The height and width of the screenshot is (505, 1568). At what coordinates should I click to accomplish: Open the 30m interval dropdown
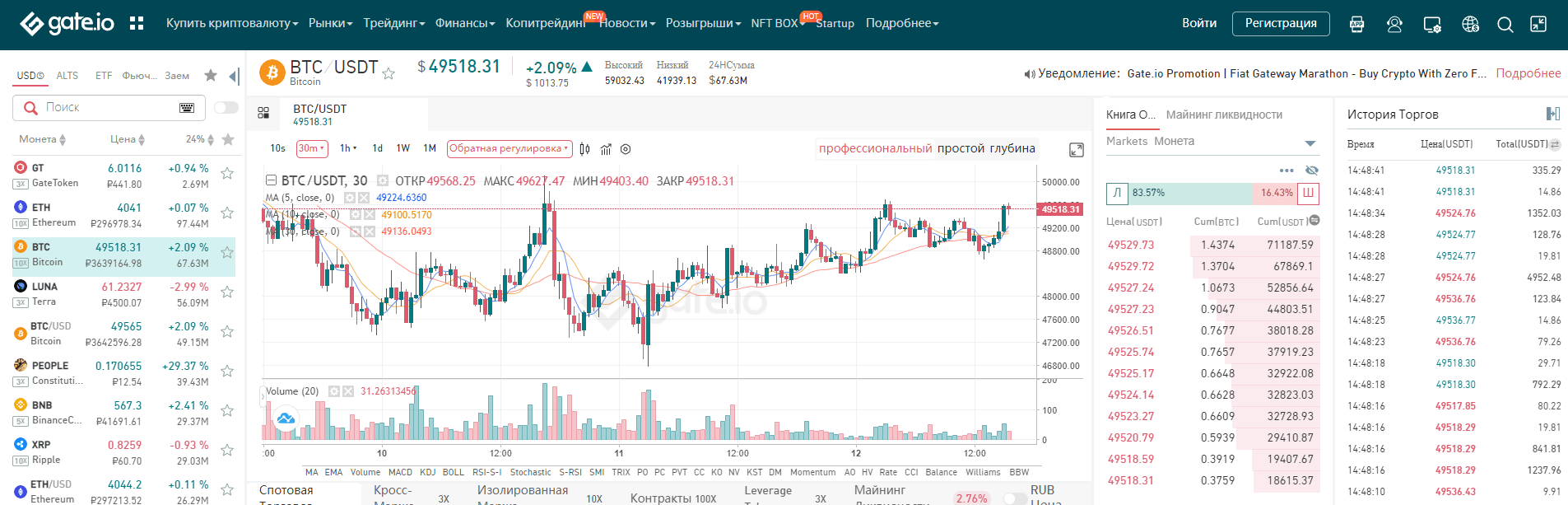312,148
